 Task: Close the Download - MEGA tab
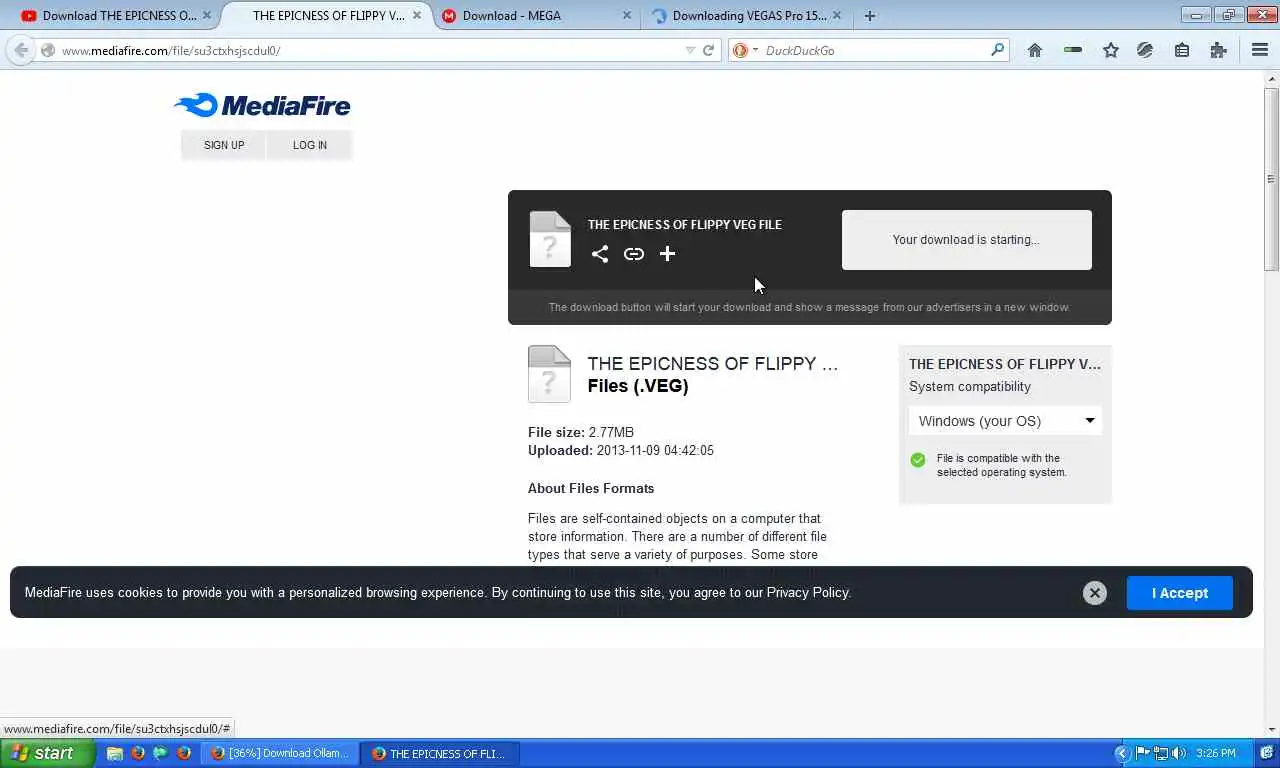click(627, 16)
